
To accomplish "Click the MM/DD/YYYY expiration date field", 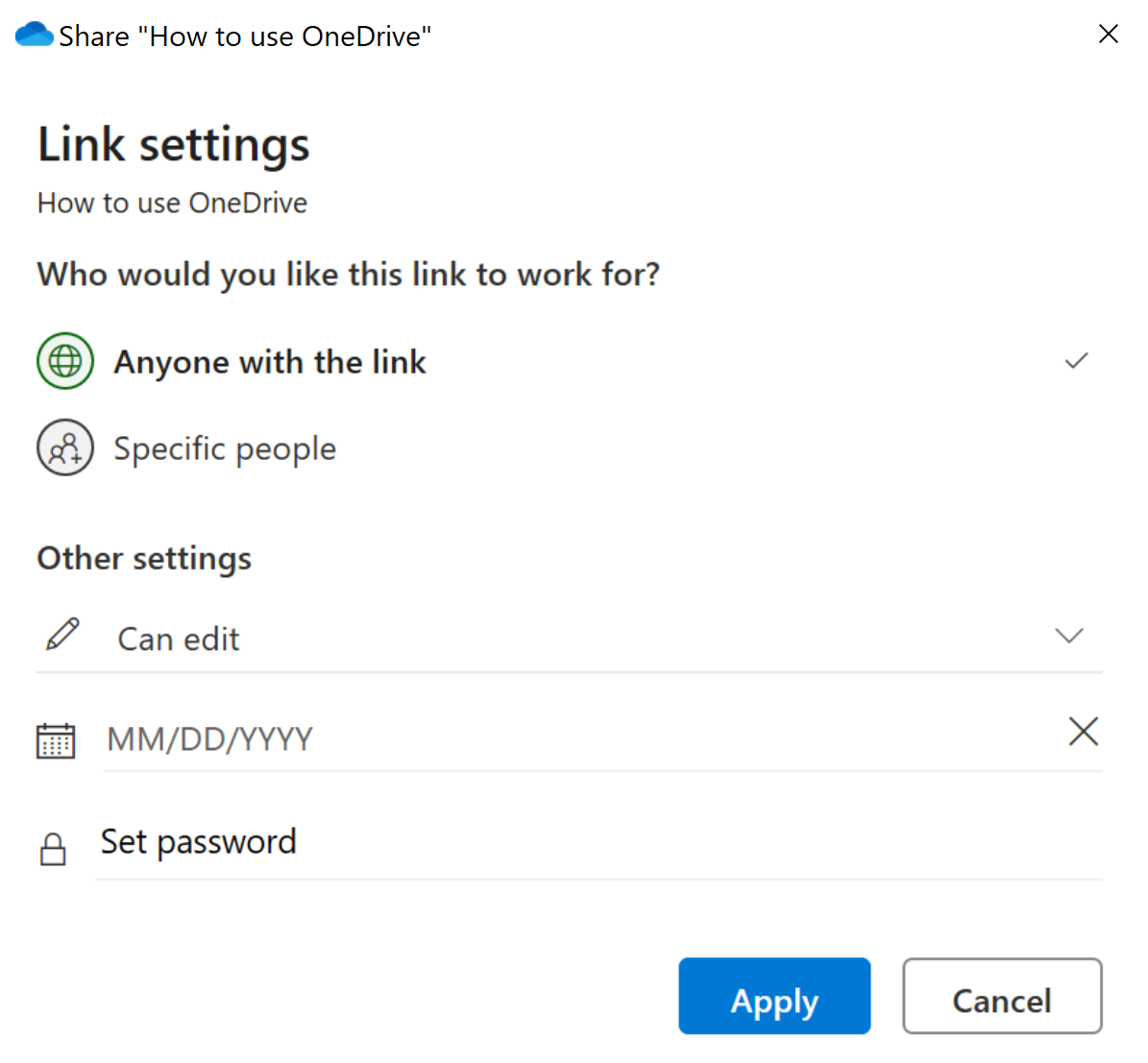I will 576,739.
